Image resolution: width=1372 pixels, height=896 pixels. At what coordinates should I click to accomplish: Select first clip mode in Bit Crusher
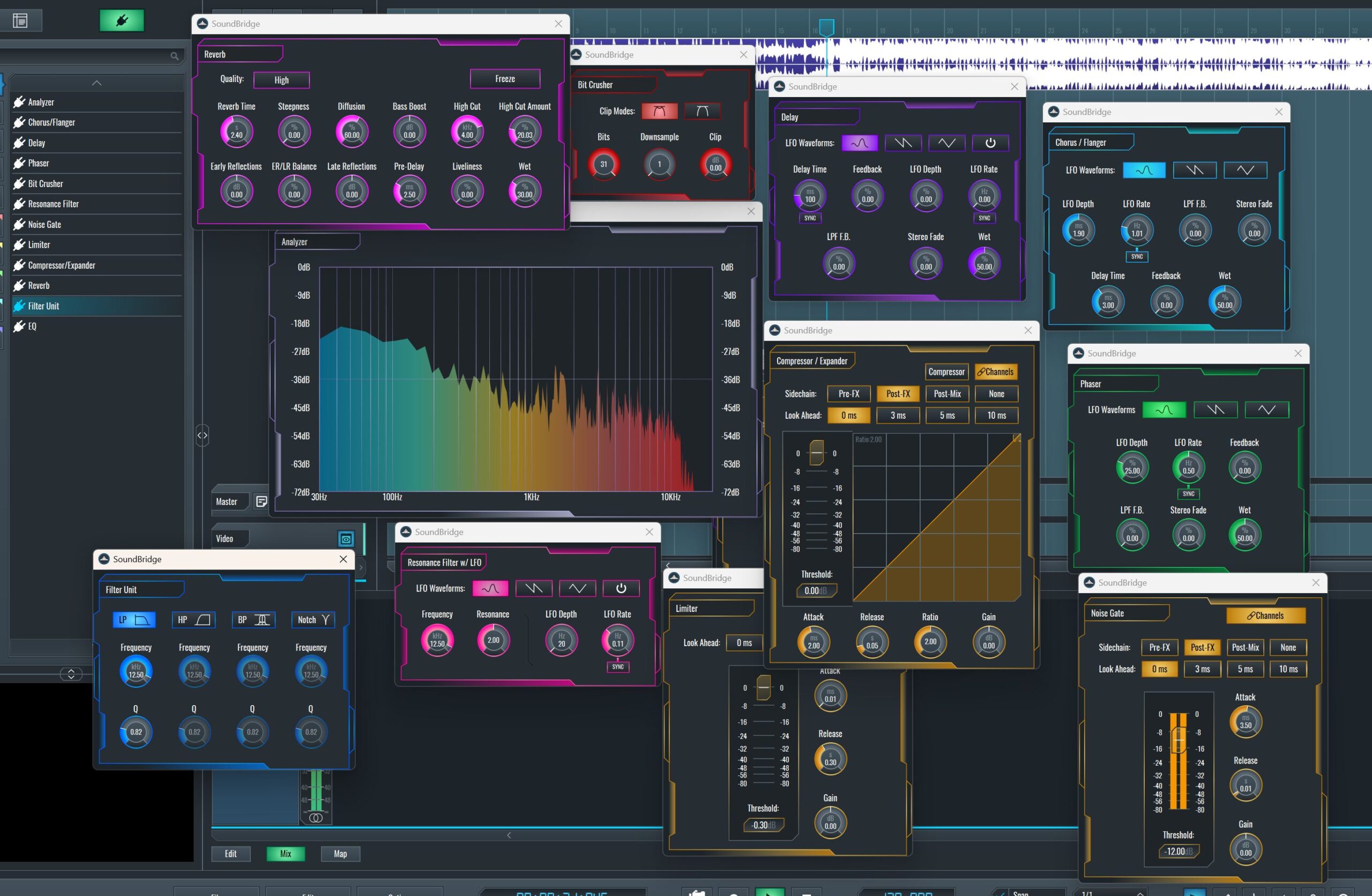tap(660, 110)
